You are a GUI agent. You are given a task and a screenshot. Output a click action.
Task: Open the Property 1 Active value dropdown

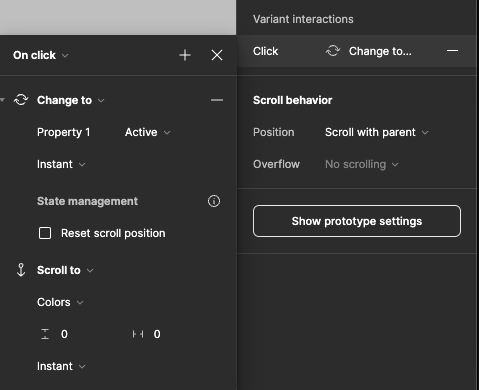[148, 132]
